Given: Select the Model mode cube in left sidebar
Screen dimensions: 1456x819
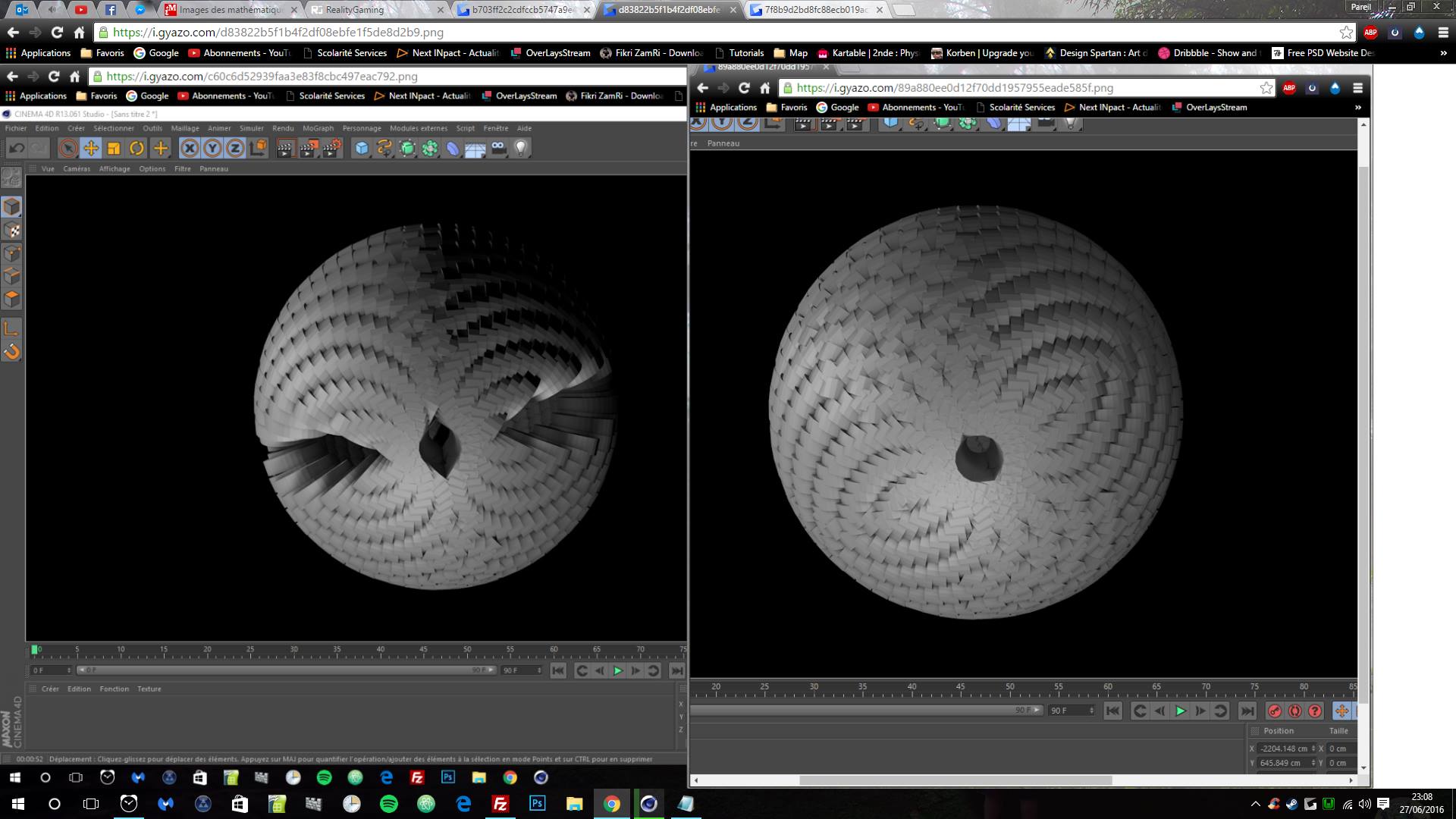Looking at the screenshot, I should (x=11, y=206).
